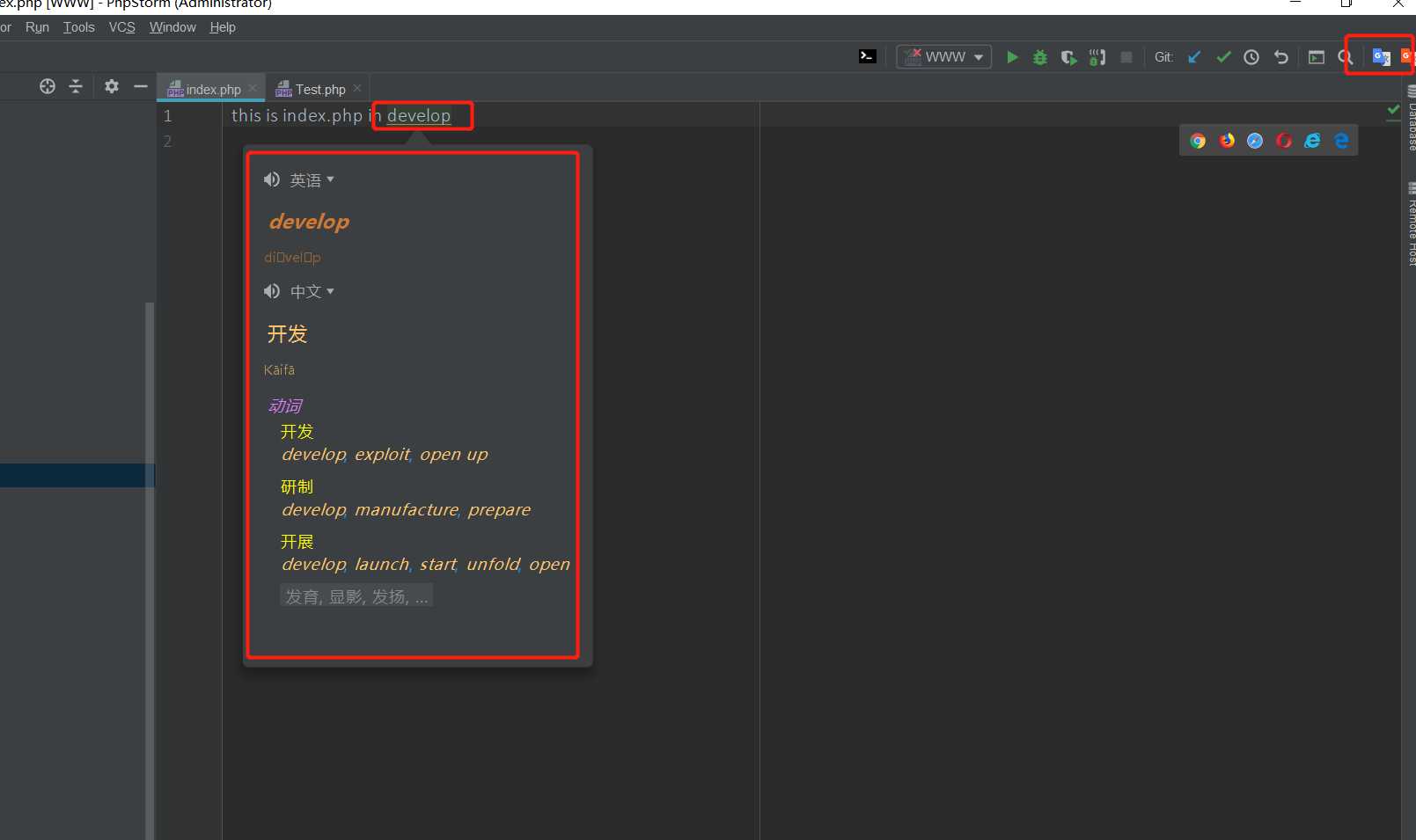The width and height of the screenshot is (1416, 840).
Task: Locate opened file with crosshair icon
Action: 48,86
